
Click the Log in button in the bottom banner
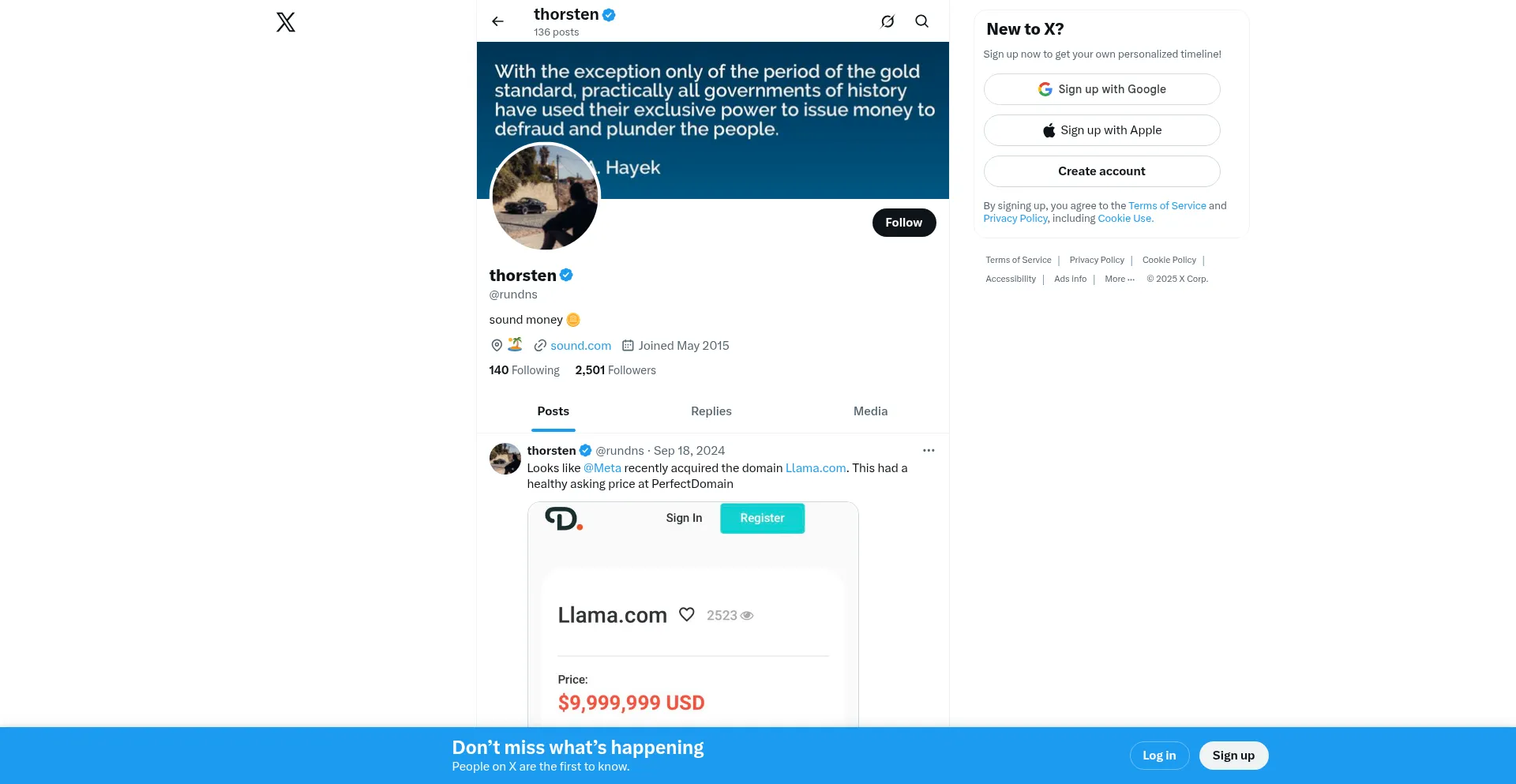(1159, 756)
